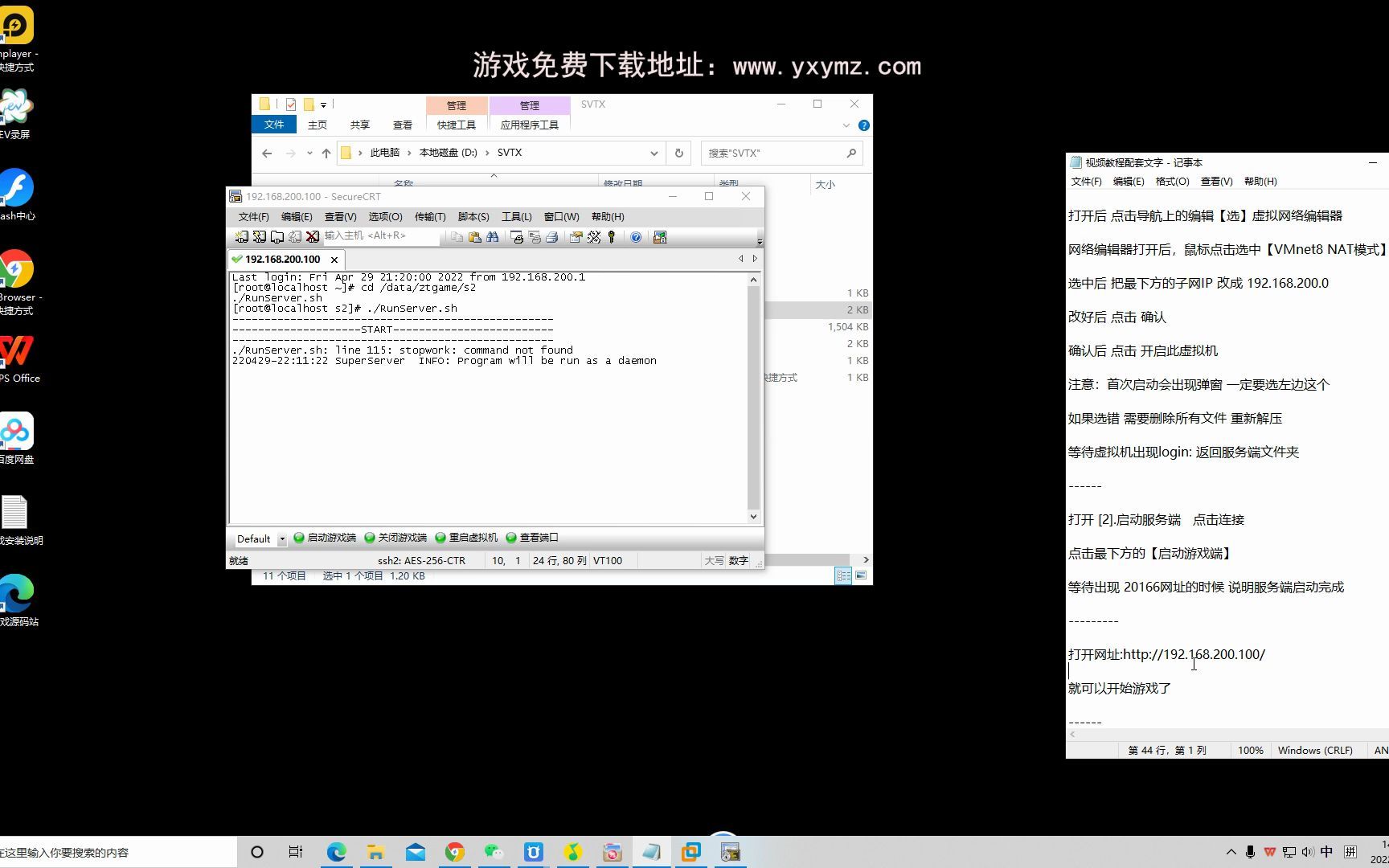The height and width of the screenshot is (868, 1389).
Task: Click the SecureCRT terminal vertical scrollbar
Action: point(753,398)
